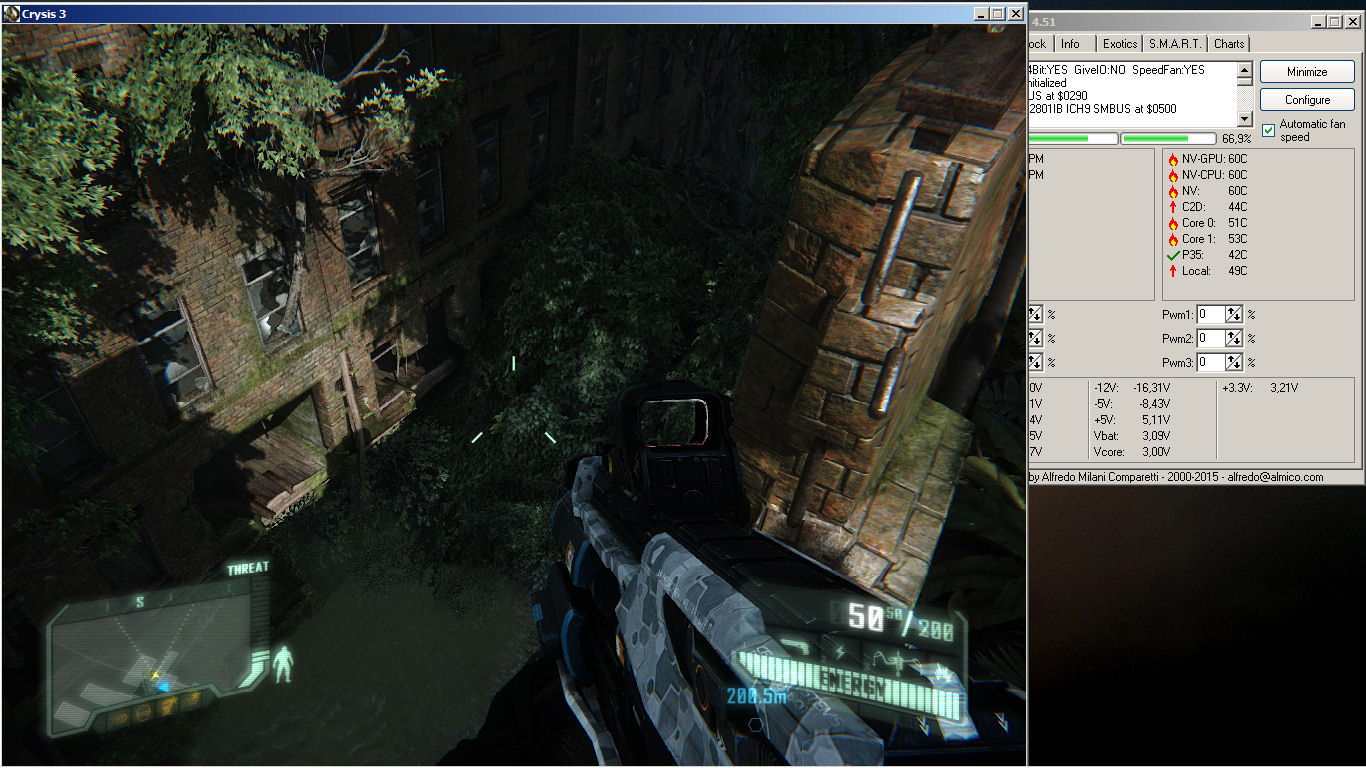Click the flame icon beside NV-GPU

1173,159
